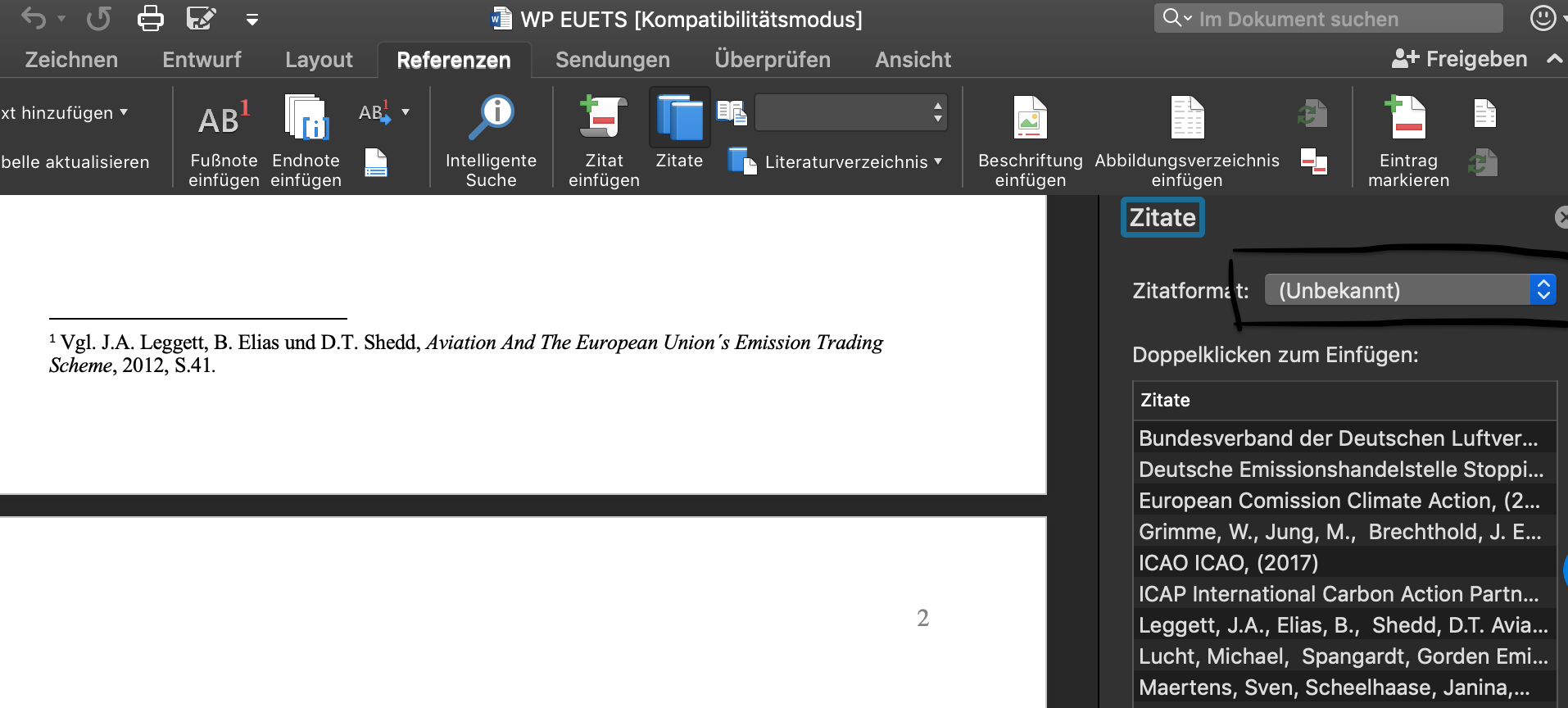1568x708 pixels.
Task: Switch to the Zeichnen tab
Action: [71, 60]
